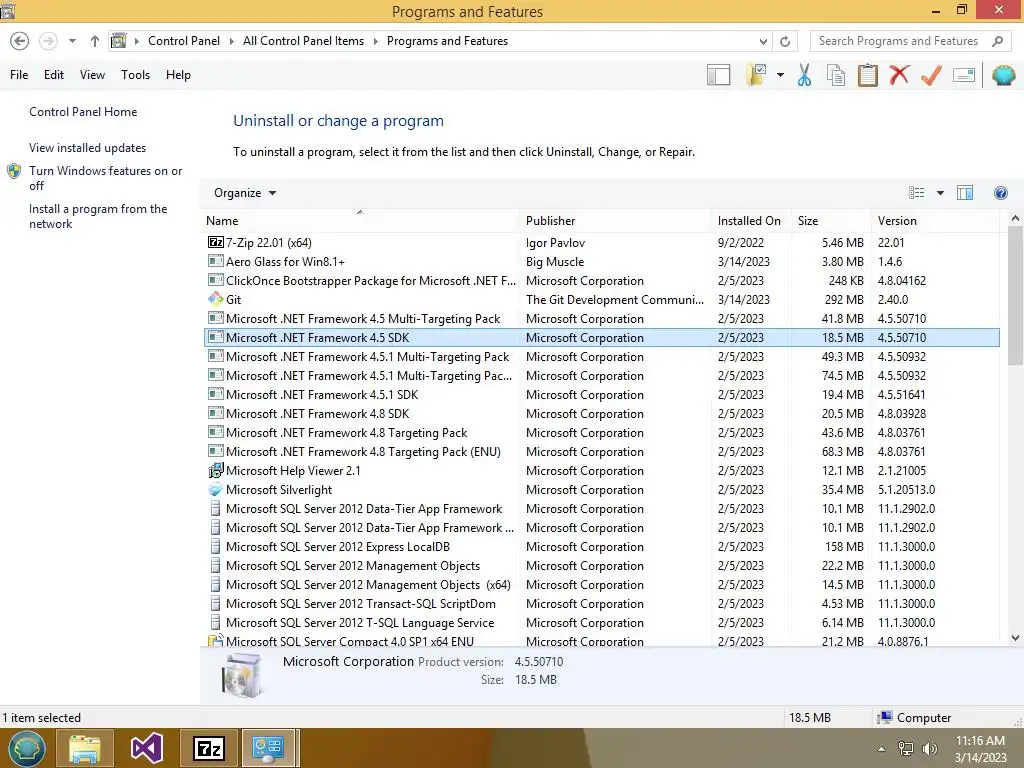Expand the address bar history dropdown
The image size is (1024, 768).
click(763, 41)
